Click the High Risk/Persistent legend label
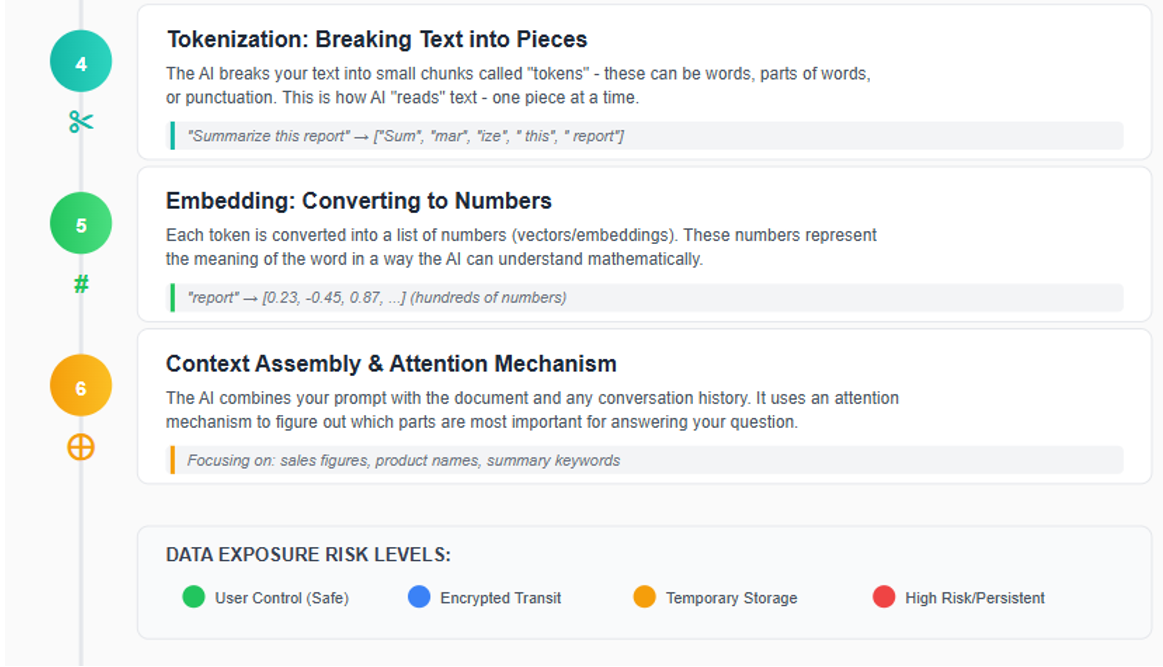This screenshot has height=667, width=1163. tap(974, 598)
